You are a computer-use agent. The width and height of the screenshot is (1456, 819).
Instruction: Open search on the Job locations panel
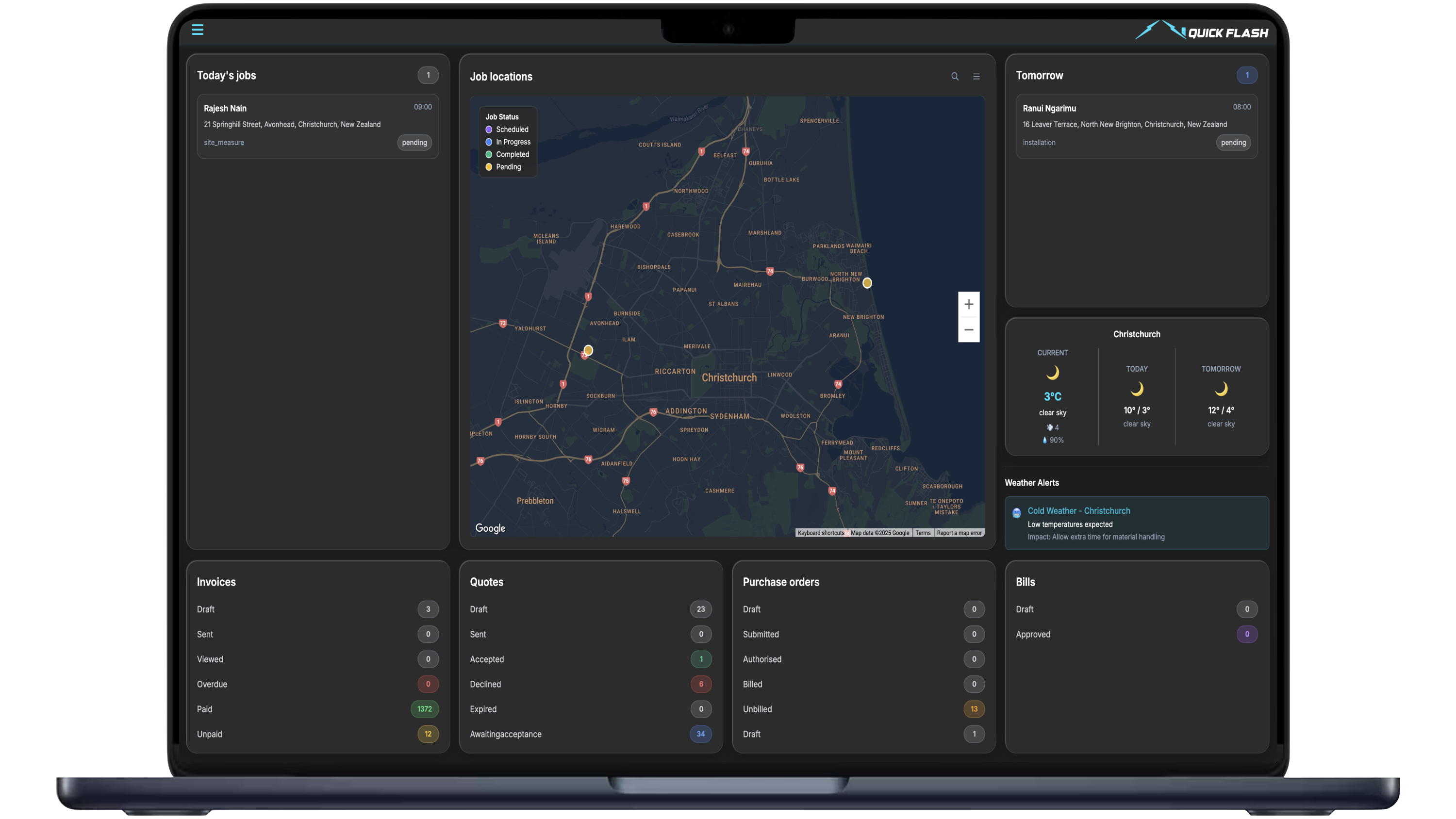[x=954, y=76]
